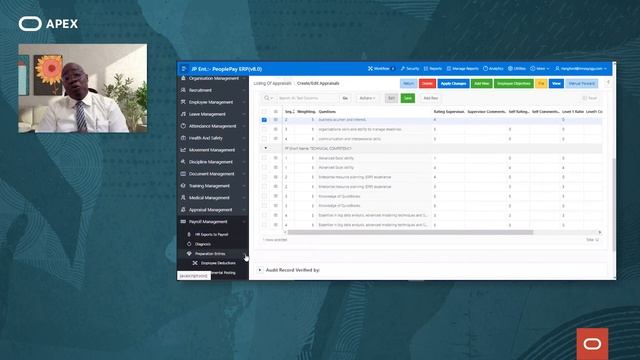Screen dimensions: 640x360
Task: Click the Workflow icon in top bar
Action: [370, 69]
